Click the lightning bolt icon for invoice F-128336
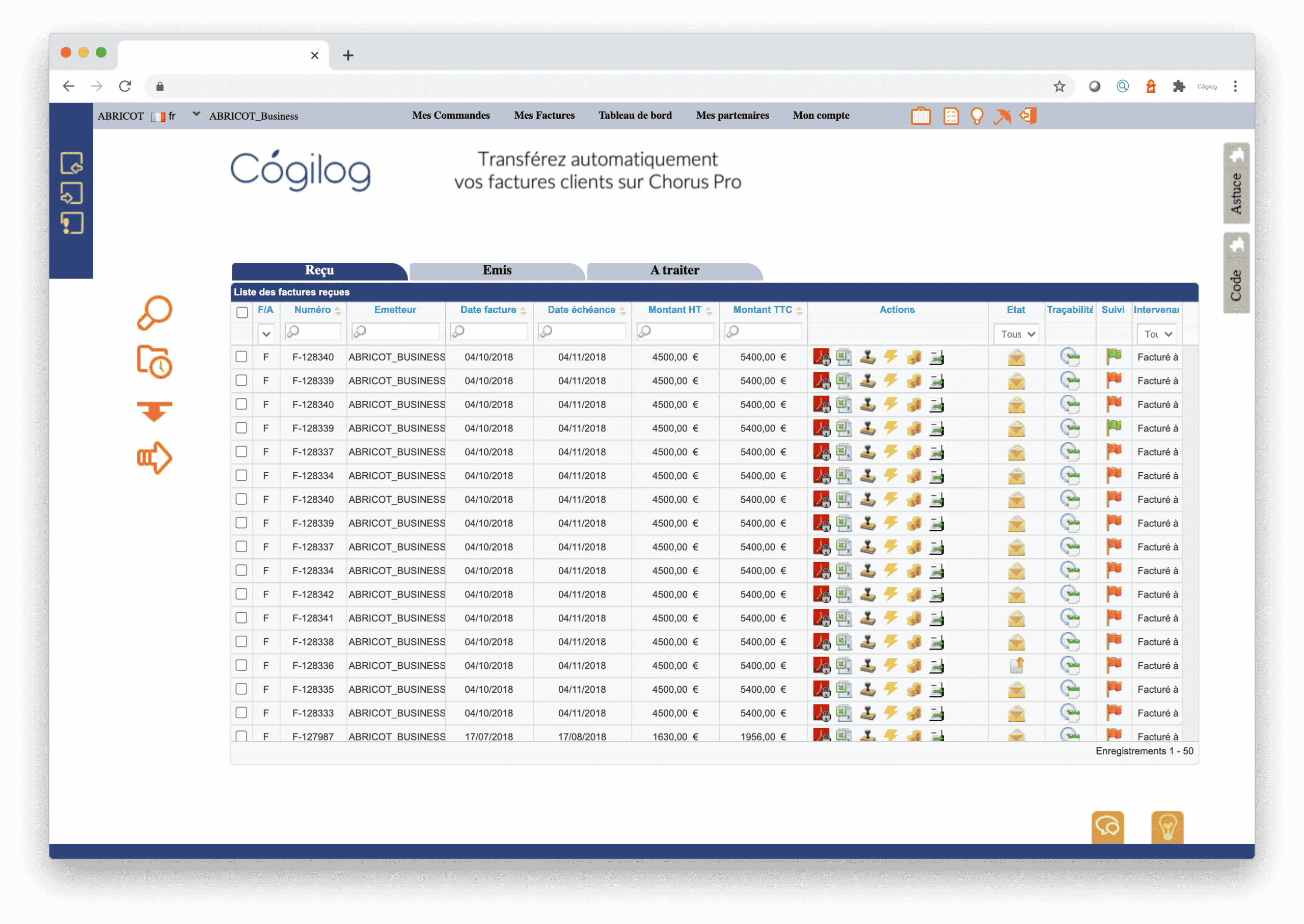This screenshot has height=924, width=1304. (891, 666)
